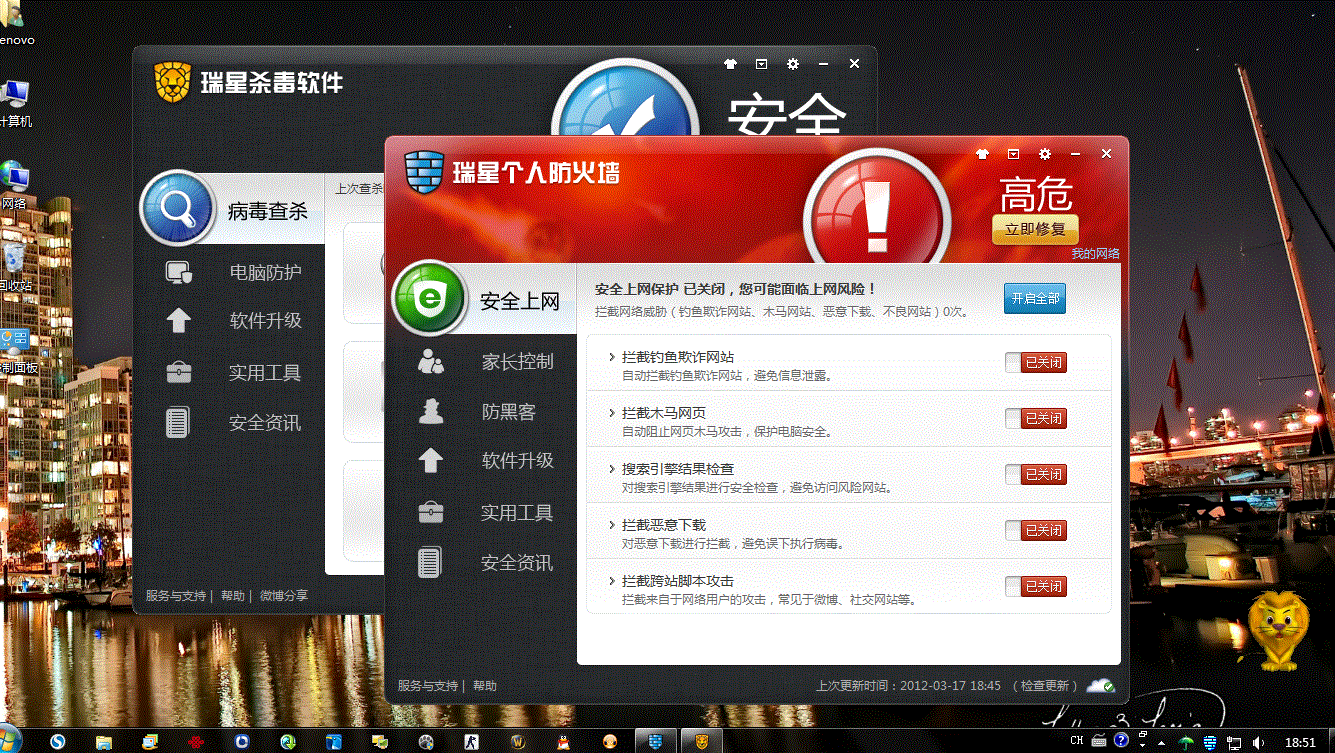Click the 立即修复 repair button
Image resolution: width=1335 pixels, height=753 pixels.
point(1035,229)
